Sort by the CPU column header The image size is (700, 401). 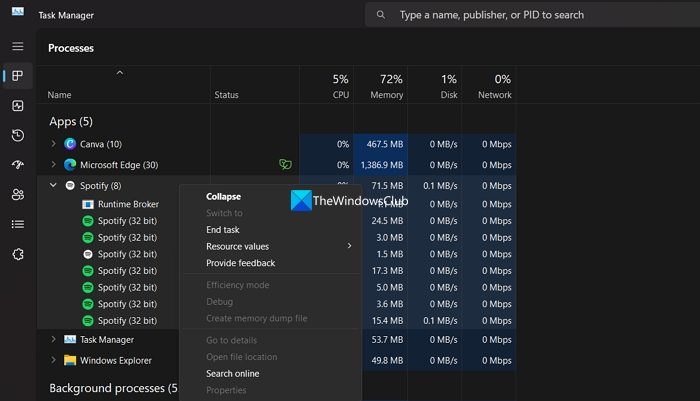pyautogui.click(x=341, y=95)
